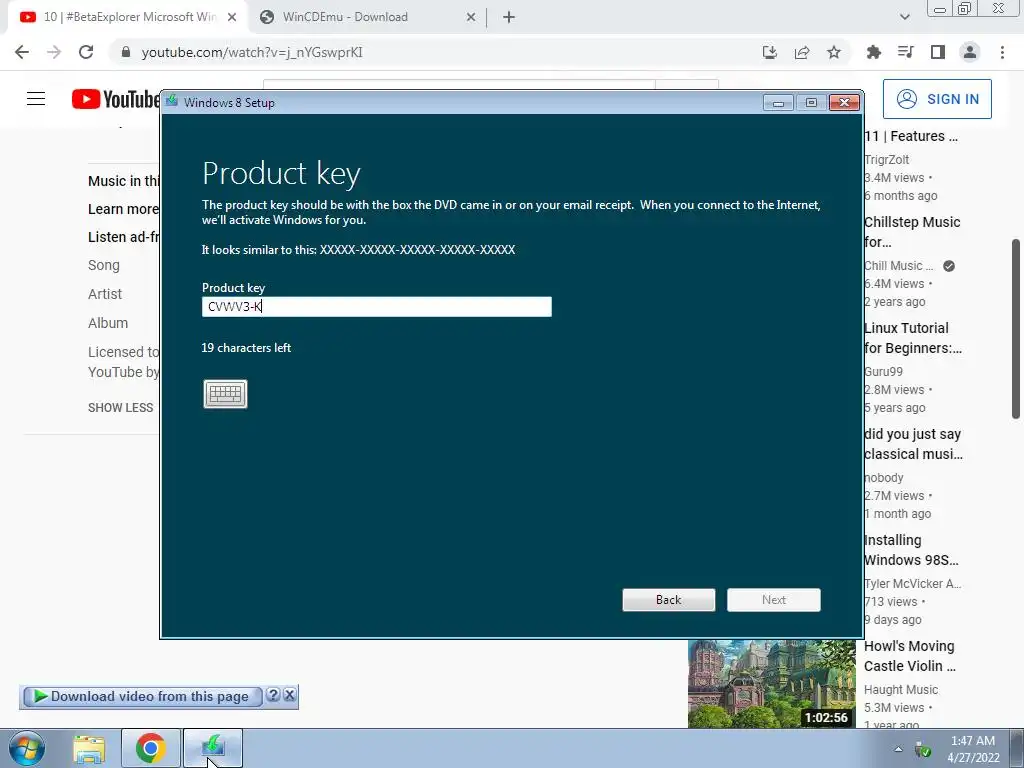Open the 'did you just say classical music' video
The width and height of the screenshot is (1024, 768).
pos(913,444)
